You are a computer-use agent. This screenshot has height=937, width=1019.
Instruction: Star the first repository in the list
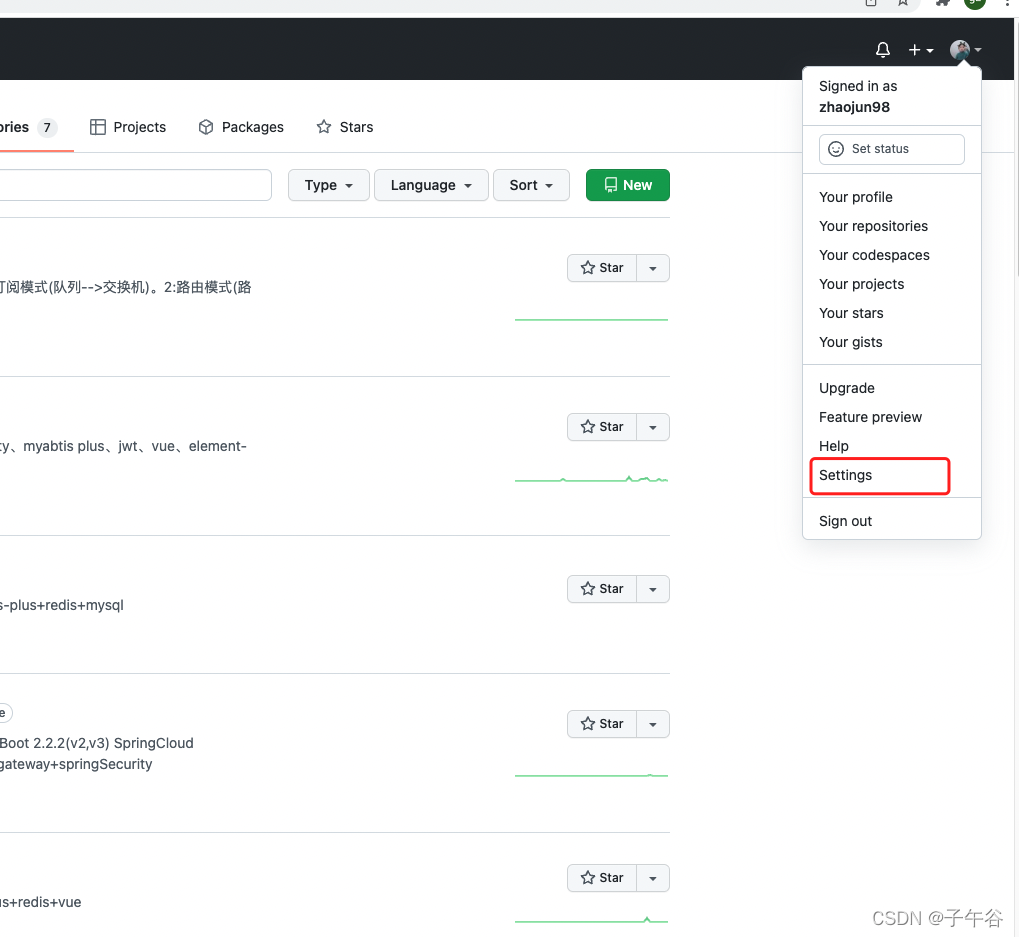[x=602, y=267]
